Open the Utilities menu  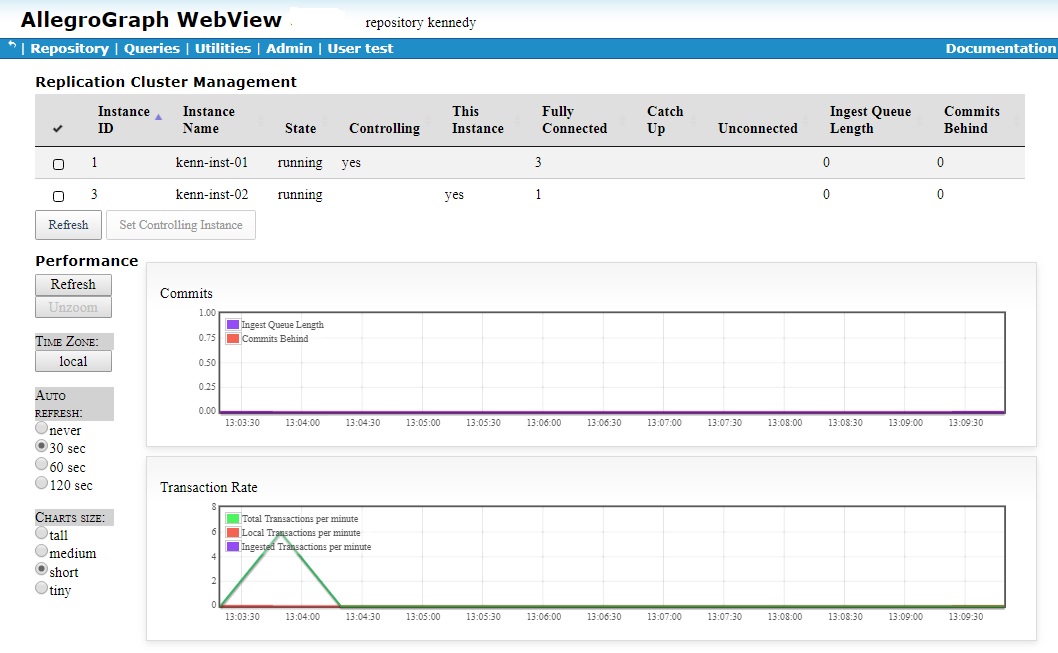point(223,47)
